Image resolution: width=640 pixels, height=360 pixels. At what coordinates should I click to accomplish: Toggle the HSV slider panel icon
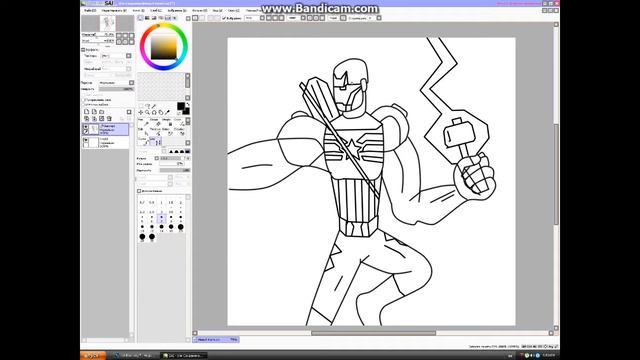click(x=154, y=18)
